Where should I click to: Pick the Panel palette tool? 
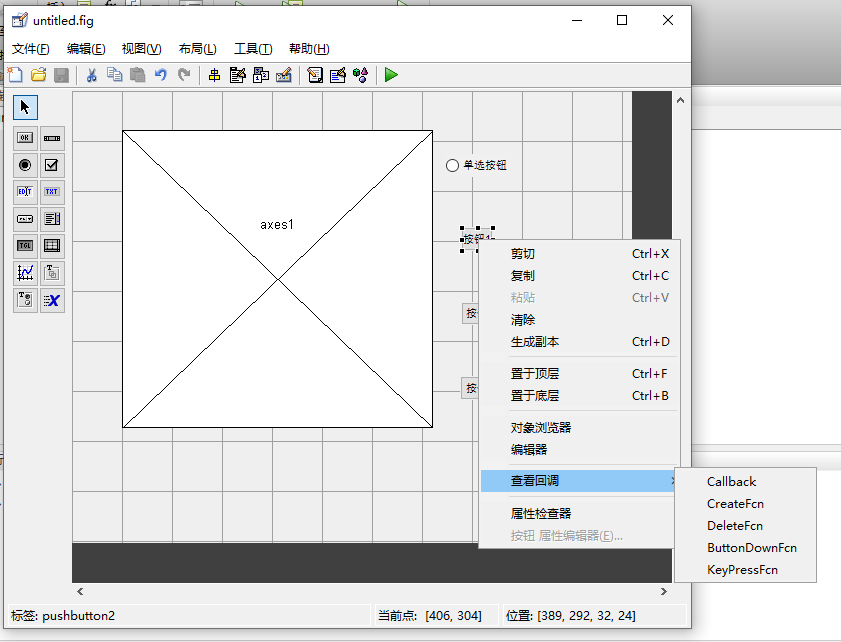pyautogui.click(x=52, y=273)
